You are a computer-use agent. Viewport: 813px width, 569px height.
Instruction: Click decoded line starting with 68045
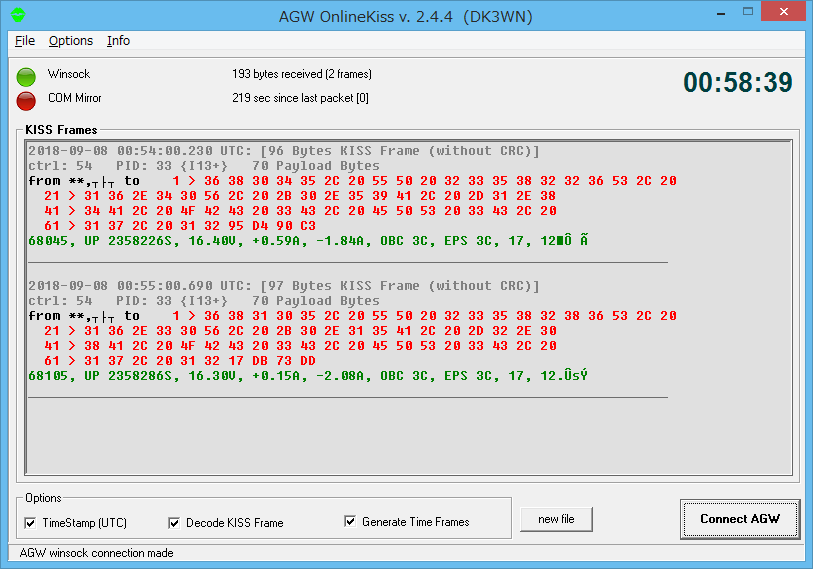point(308,241)
